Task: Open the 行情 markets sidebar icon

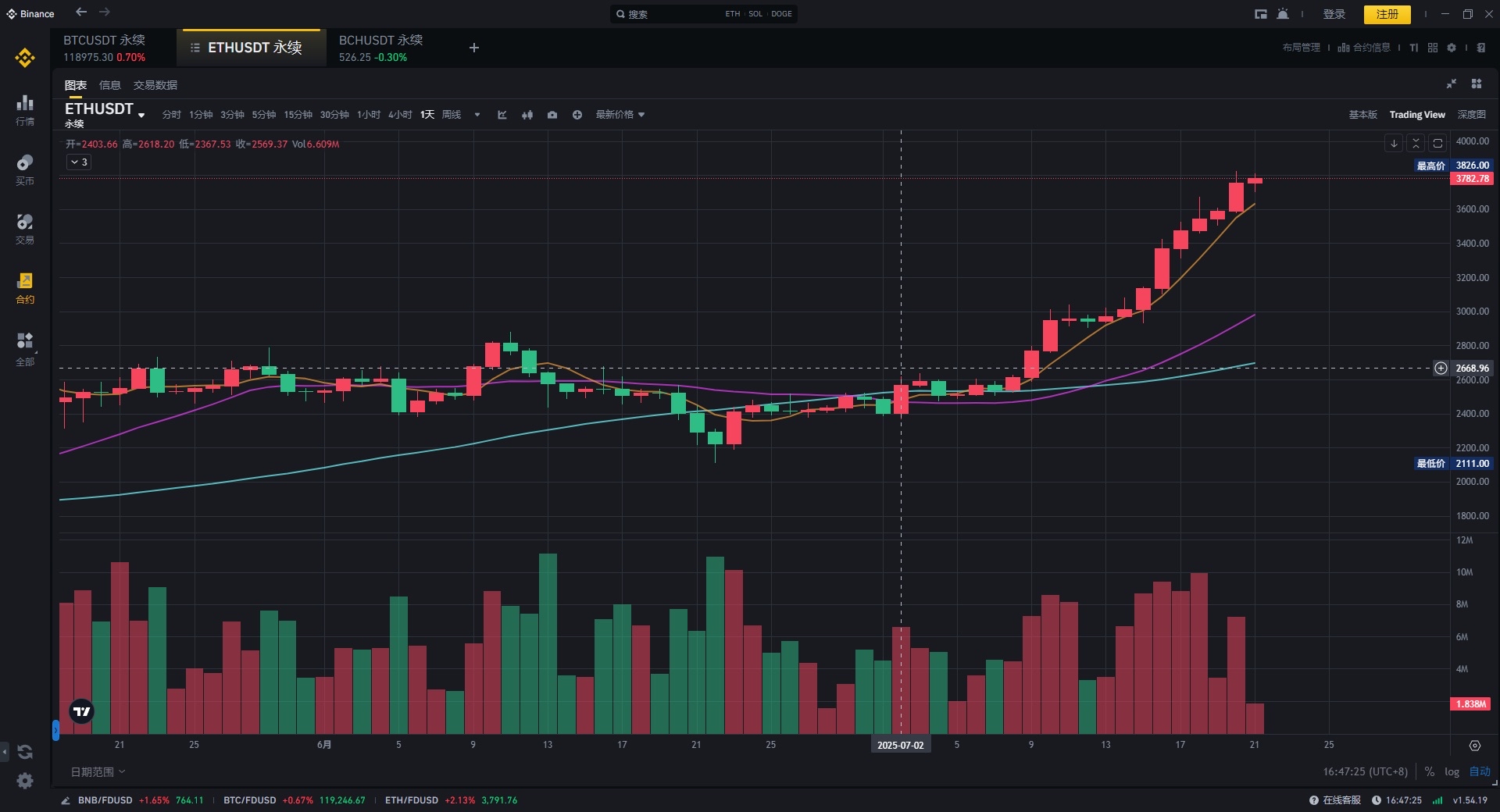Action: click(25, 109)
